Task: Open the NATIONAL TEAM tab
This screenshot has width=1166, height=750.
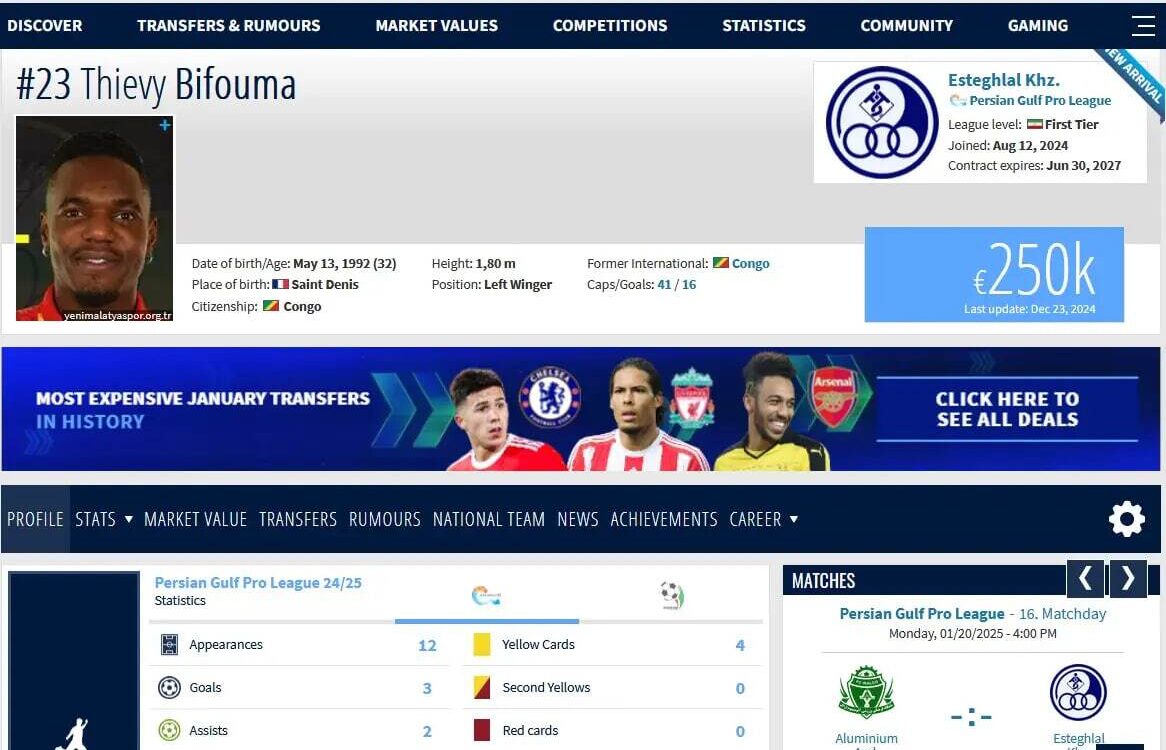Action: 489,519
